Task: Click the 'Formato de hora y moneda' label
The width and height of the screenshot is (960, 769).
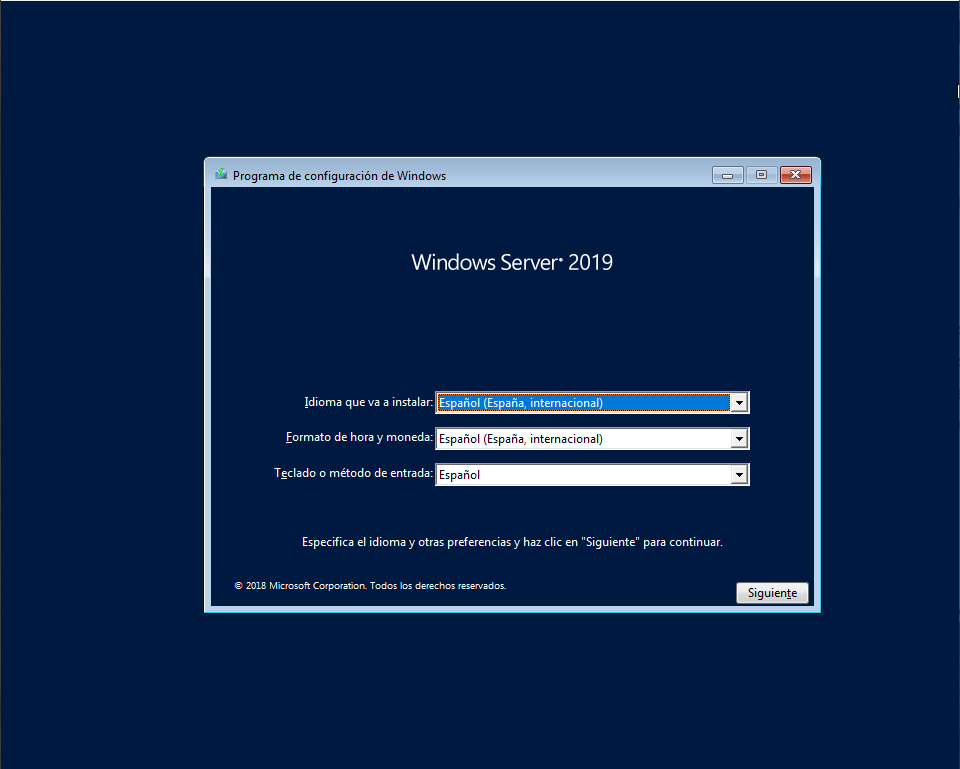Action: [359, 437]
